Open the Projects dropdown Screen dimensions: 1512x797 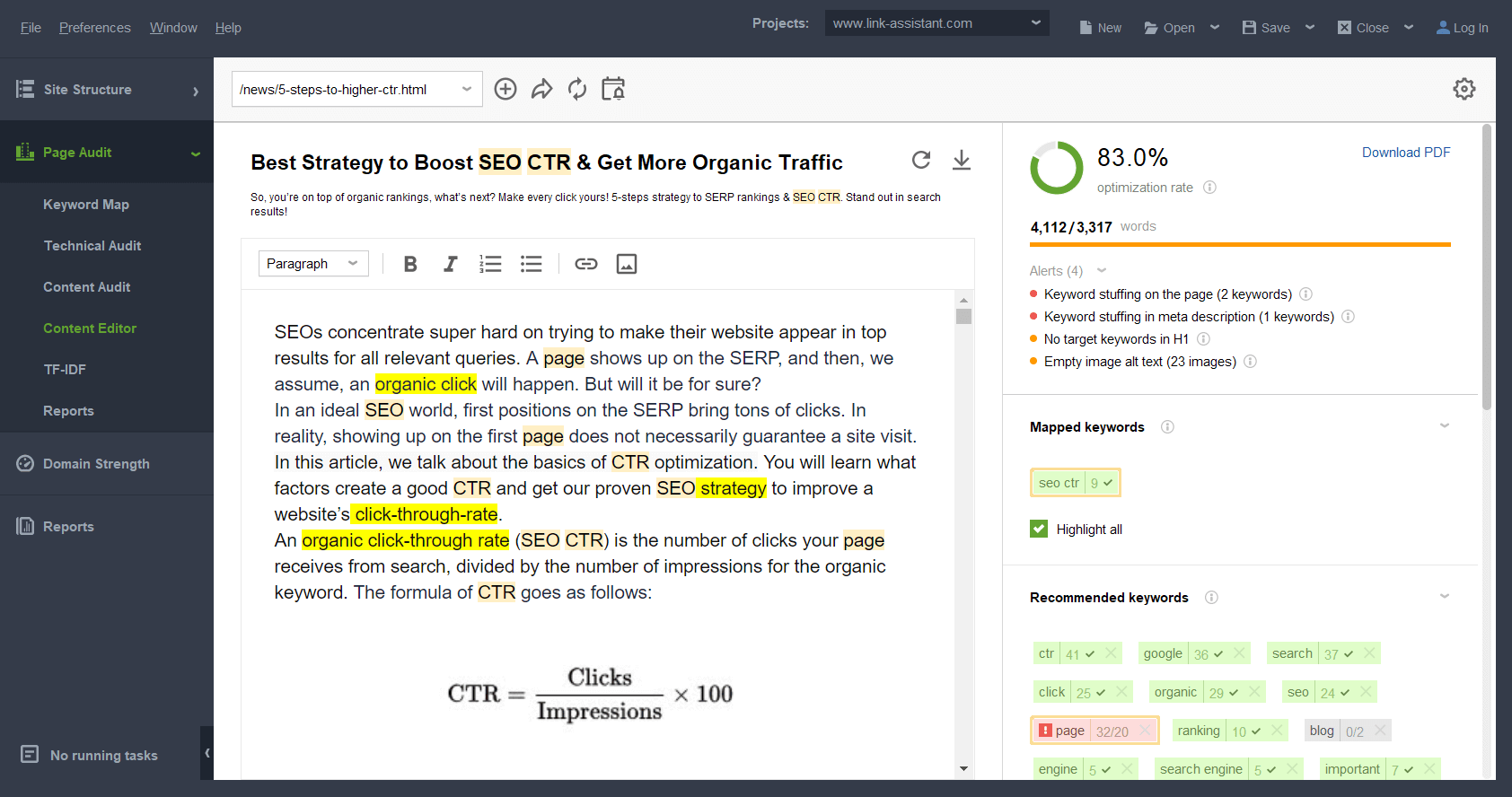936,23
